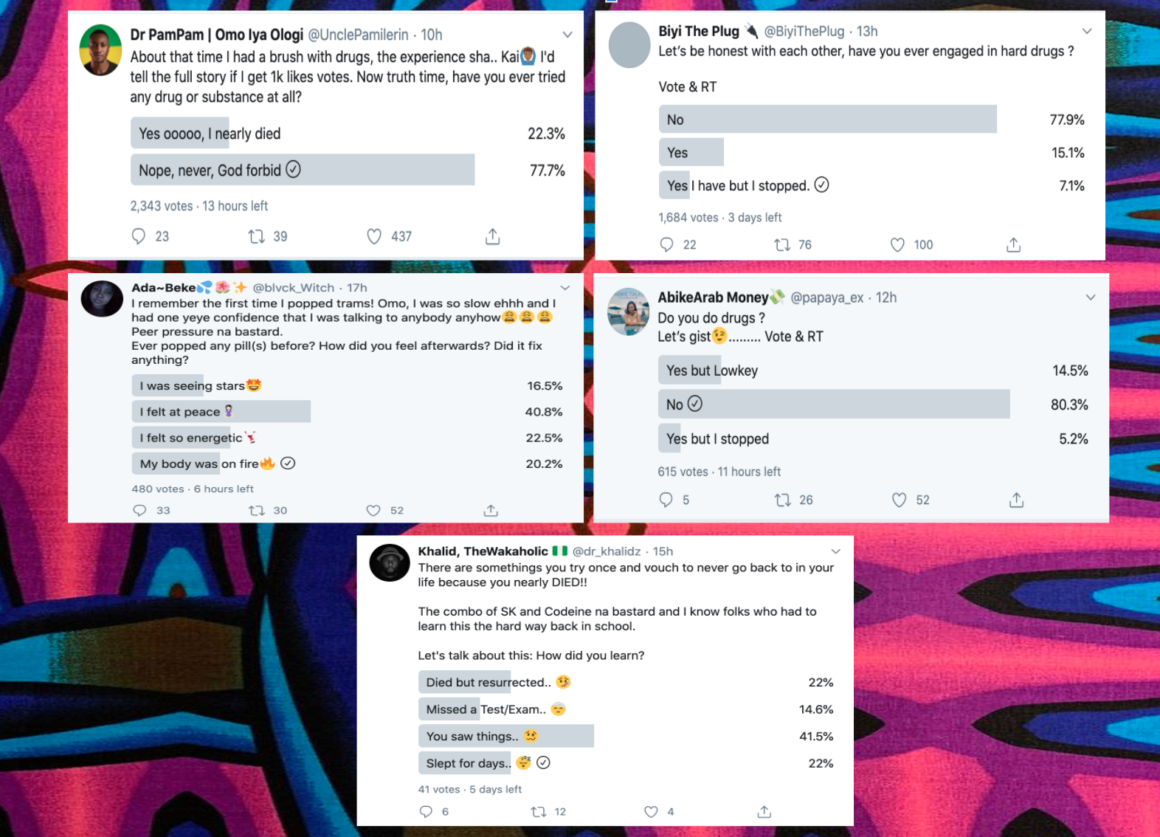Image resolution: width=1160 pixels, height=837 pixels.
Task: Open tweet menu caret on Khalid's tweet
Action: (x=836, y=551)
